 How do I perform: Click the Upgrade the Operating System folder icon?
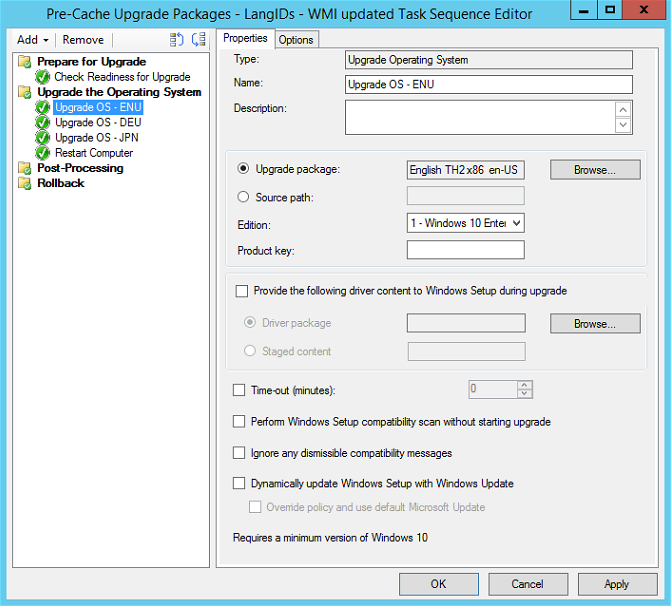25,92
